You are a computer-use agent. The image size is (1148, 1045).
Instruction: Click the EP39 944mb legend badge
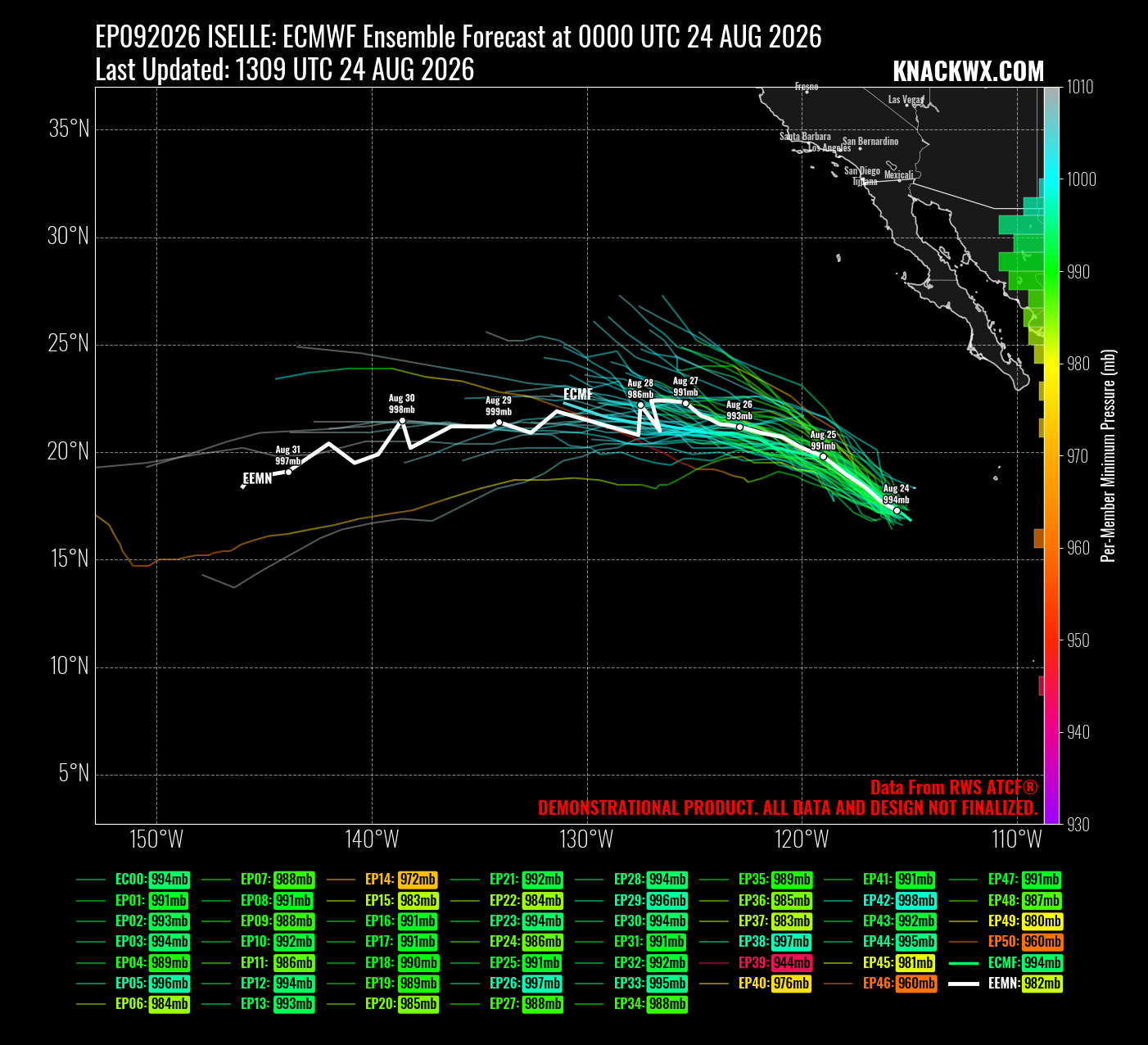click(x=791, y=962)
